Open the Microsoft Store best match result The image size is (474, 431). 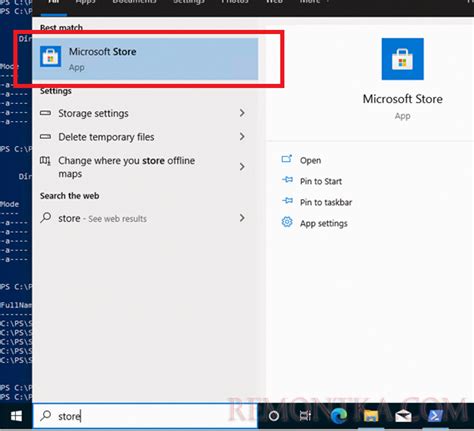145,59
